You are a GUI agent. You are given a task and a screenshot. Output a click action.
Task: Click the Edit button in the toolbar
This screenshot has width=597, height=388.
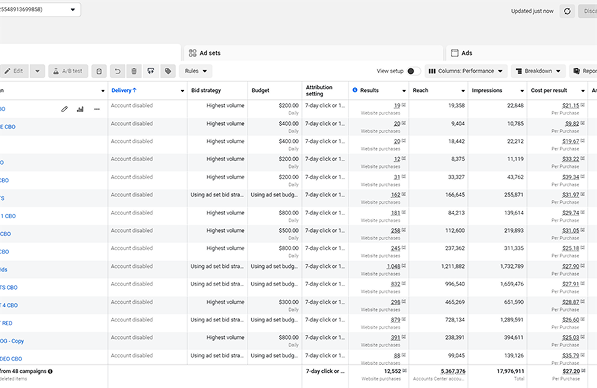[14, 71]
